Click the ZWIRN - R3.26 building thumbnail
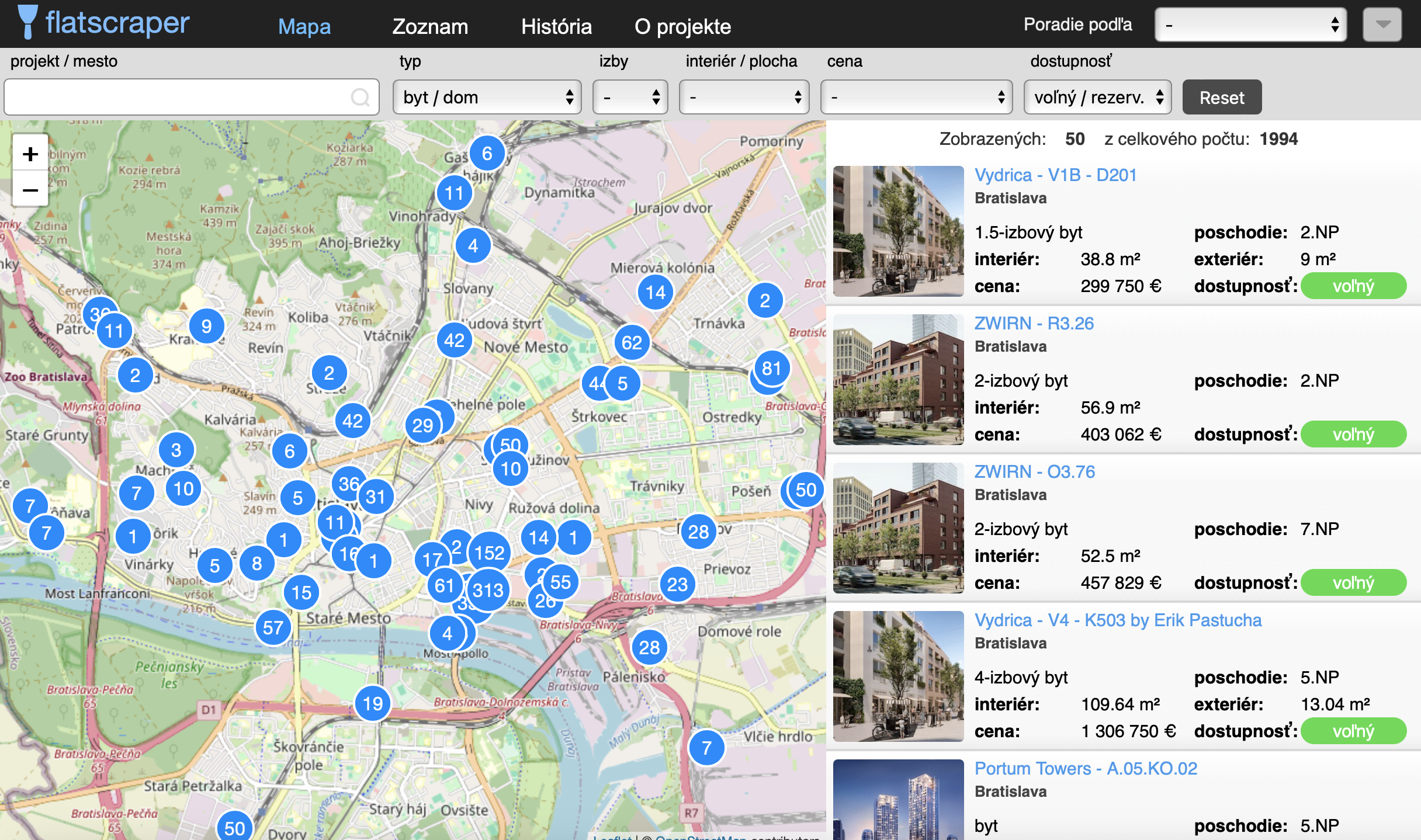The image size is (1421, 840). (898, 380)
